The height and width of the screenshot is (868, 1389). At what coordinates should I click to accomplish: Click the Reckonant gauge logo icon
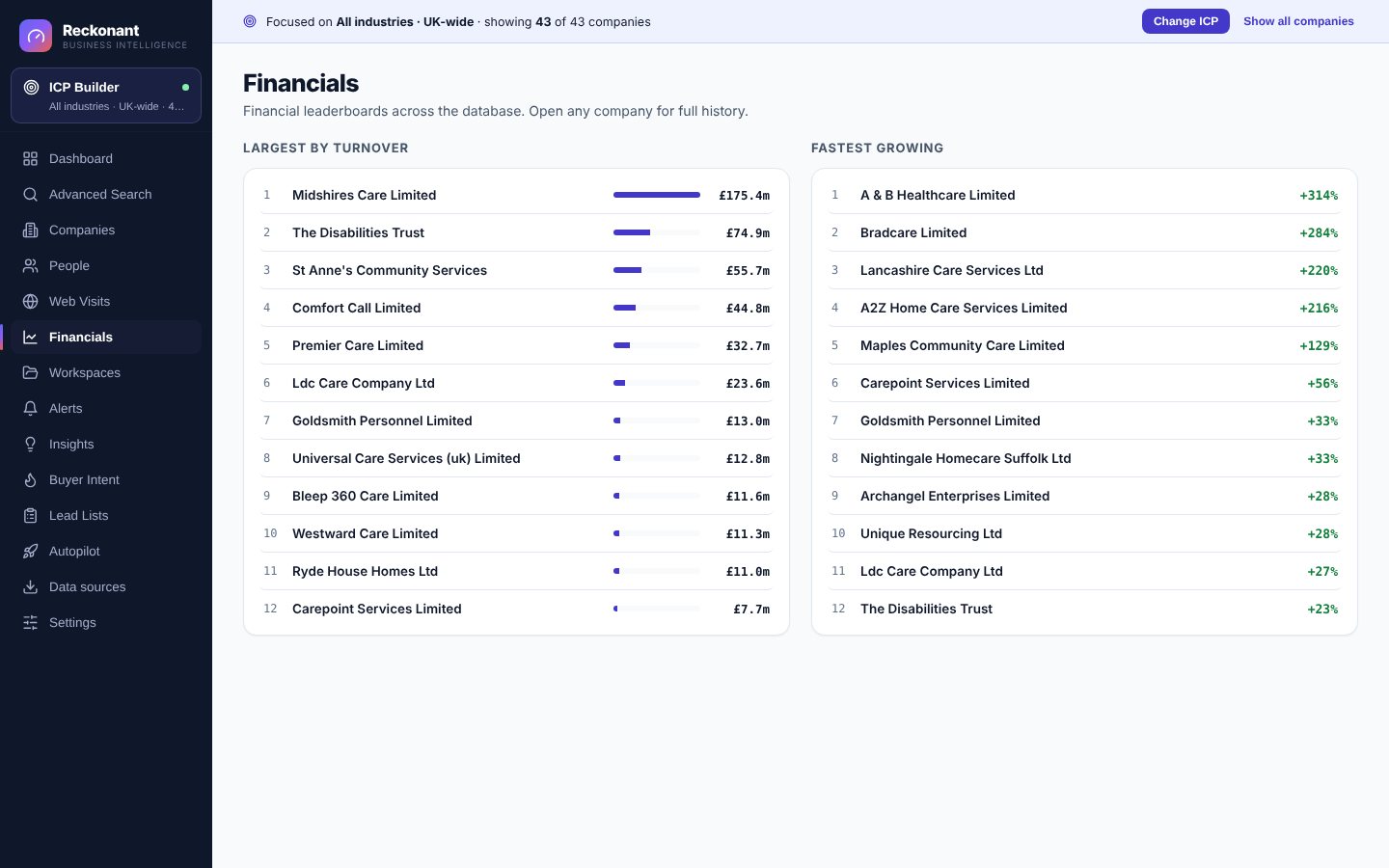(36, 36)
